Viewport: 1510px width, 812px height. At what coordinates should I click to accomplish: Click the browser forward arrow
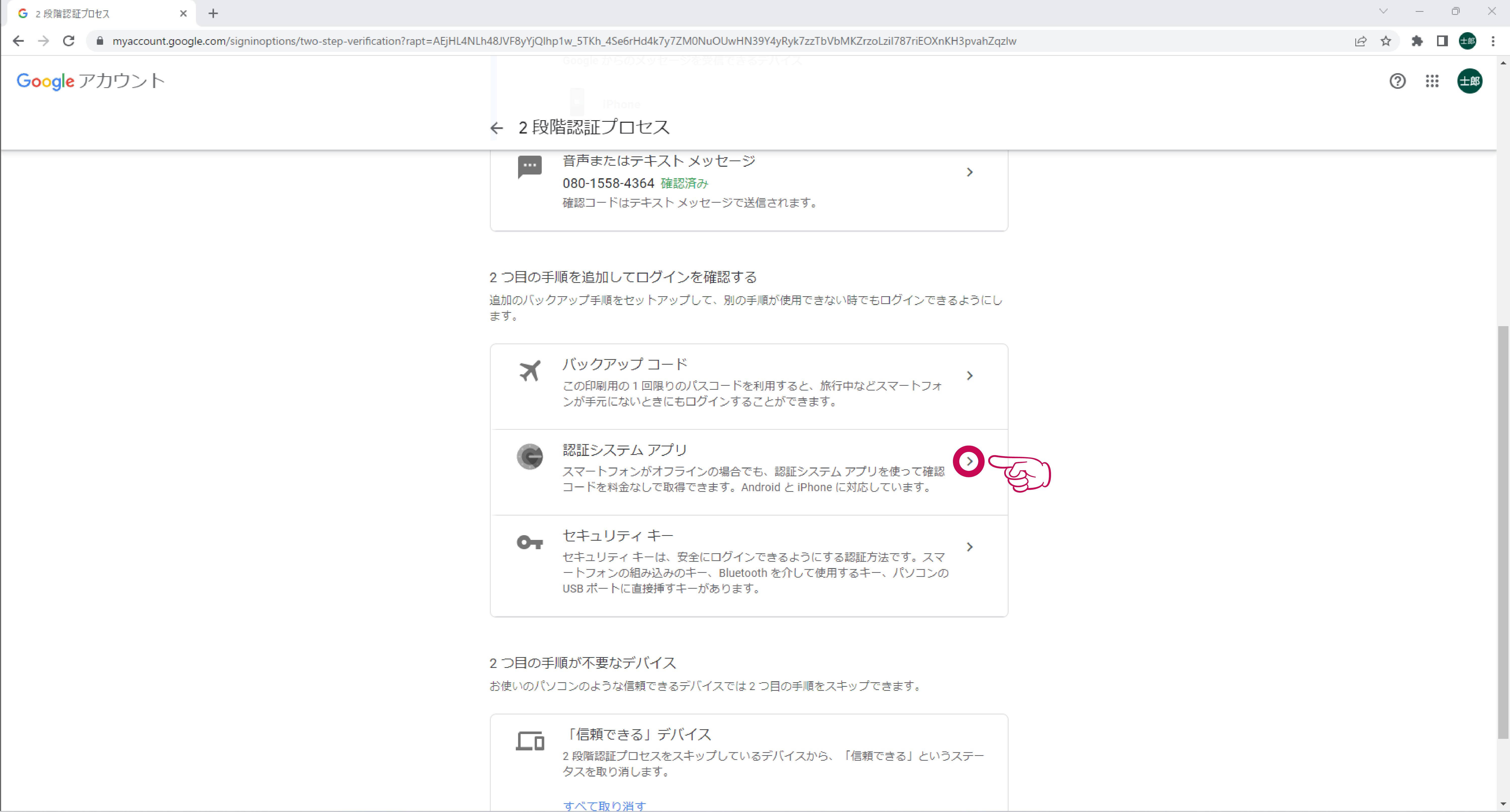(x=43, y=41)
